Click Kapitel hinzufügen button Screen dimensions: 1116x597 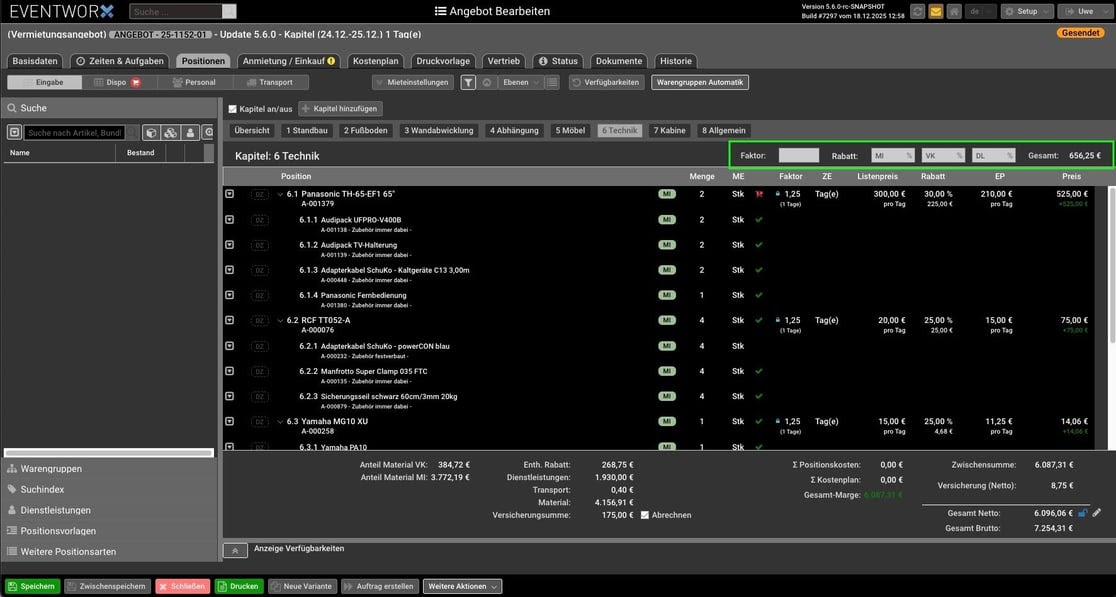coord(340,108)
